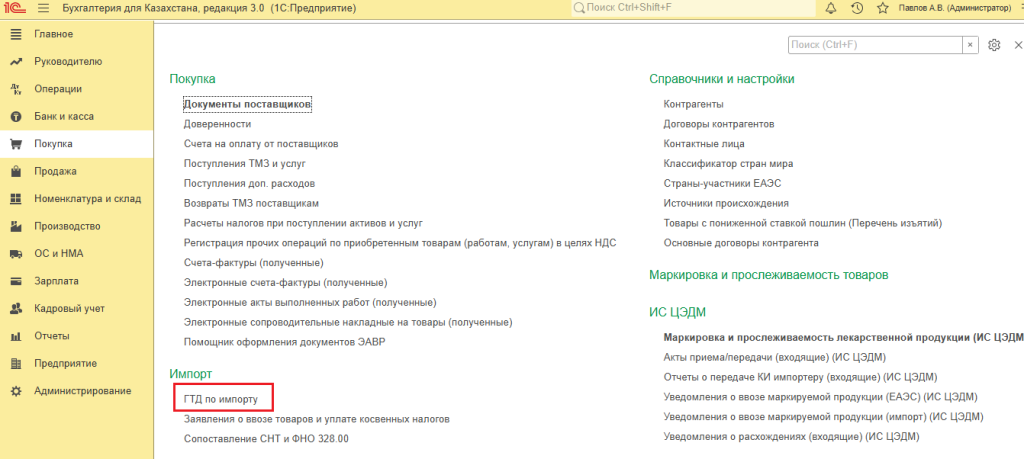Image resolution: width=1024 pixels, height=459 pixels.
Task: Click the Руководителю chart icon
Action: pos(16,61)
